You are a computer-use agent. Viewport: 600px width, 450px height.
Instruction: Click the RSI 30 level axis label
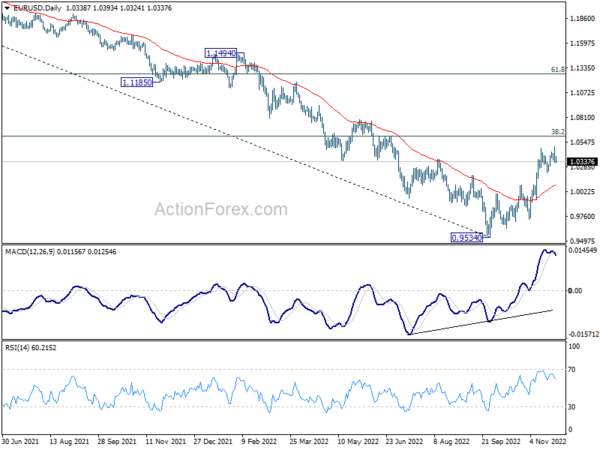coord(572,407)
